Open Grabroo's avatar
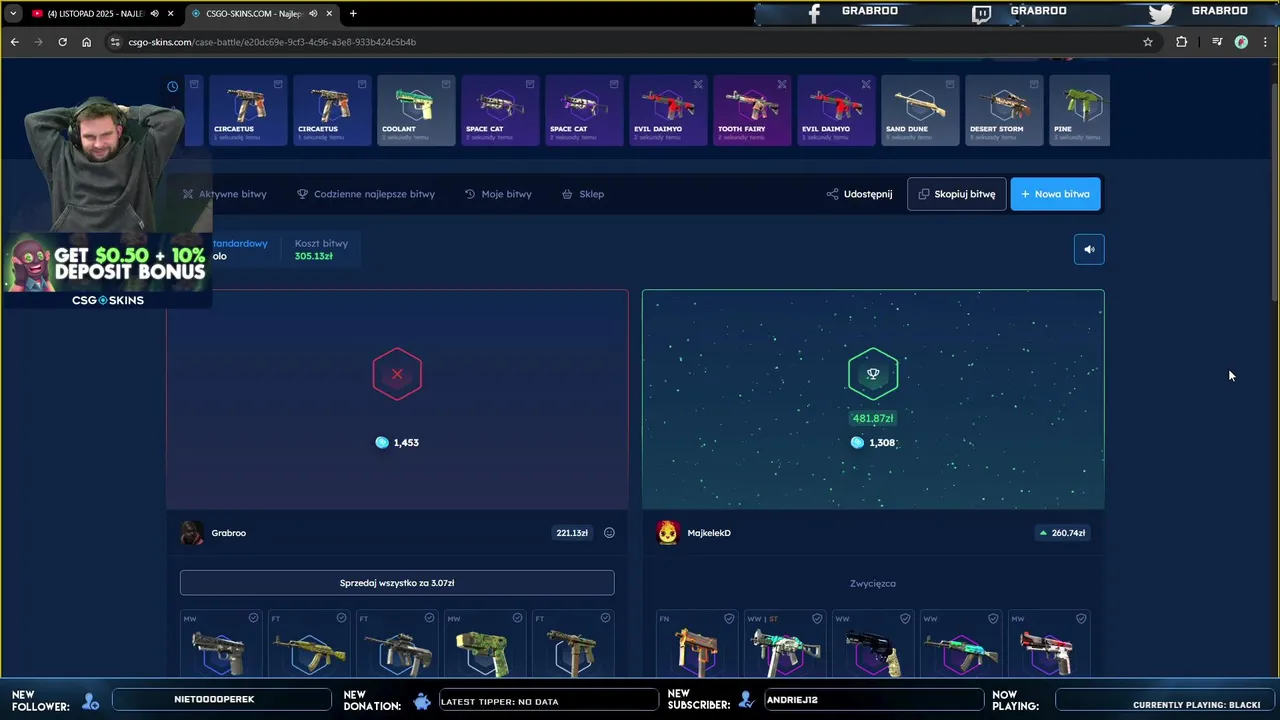Image resolution: width=1280 pixels, height=720 pixels. pyautogui.click(x=191, y=533)
